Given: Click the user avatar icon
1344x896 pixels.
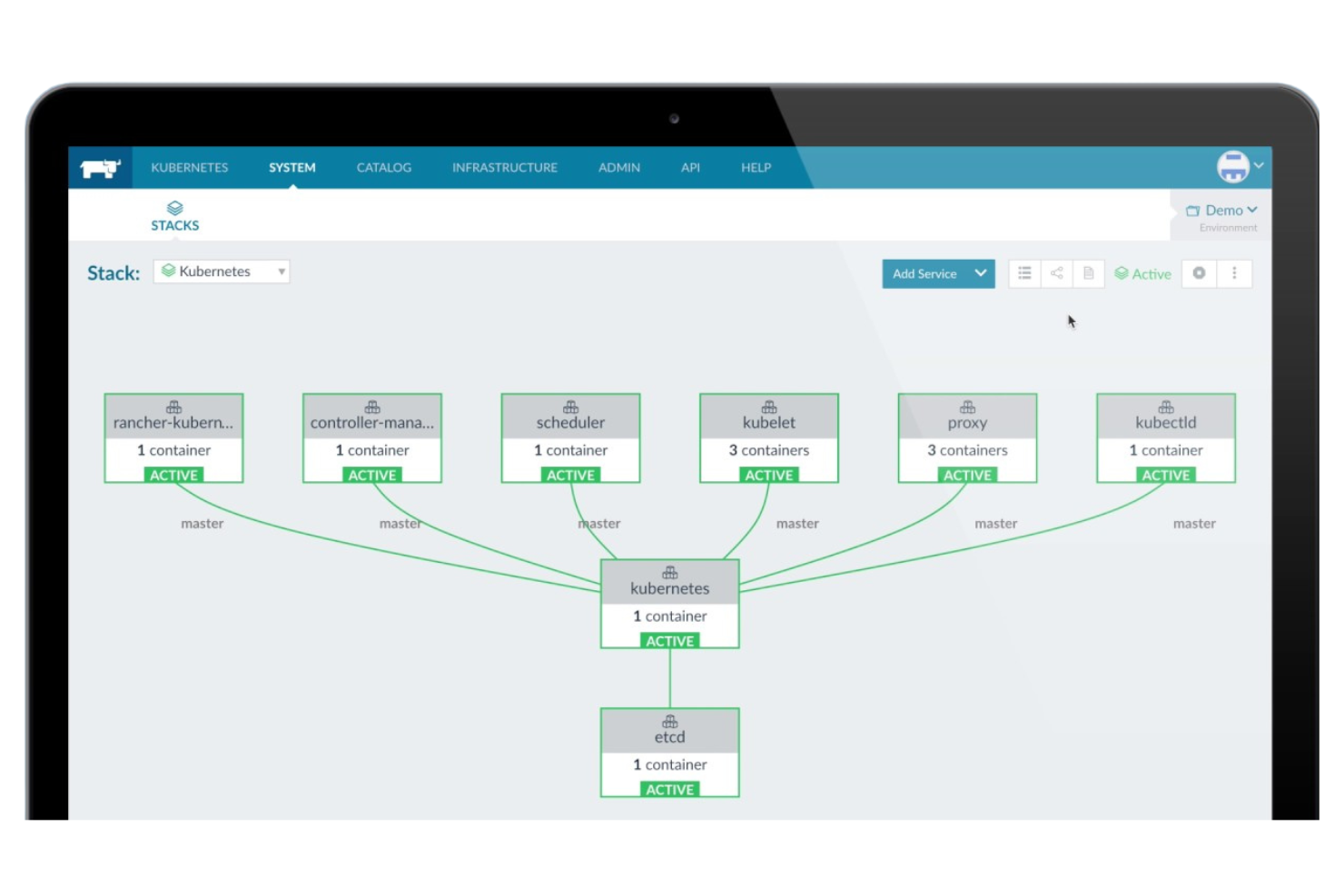Looking at the screenshot, I should pos(1232,167).
